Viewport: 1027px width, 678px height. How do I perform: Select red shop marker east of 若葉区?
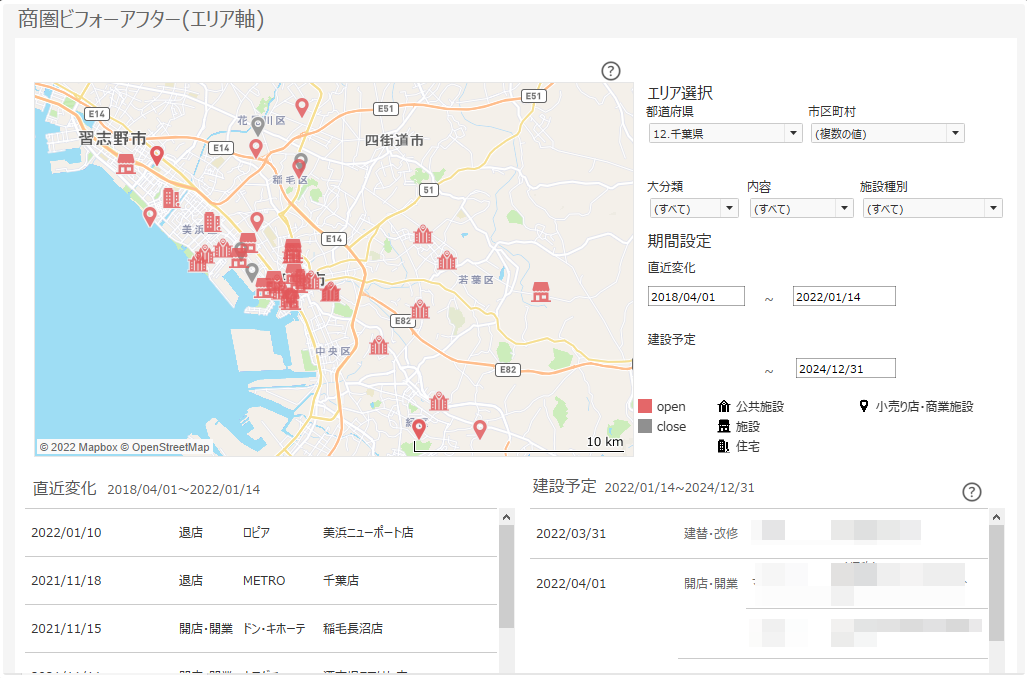[540, 292]
